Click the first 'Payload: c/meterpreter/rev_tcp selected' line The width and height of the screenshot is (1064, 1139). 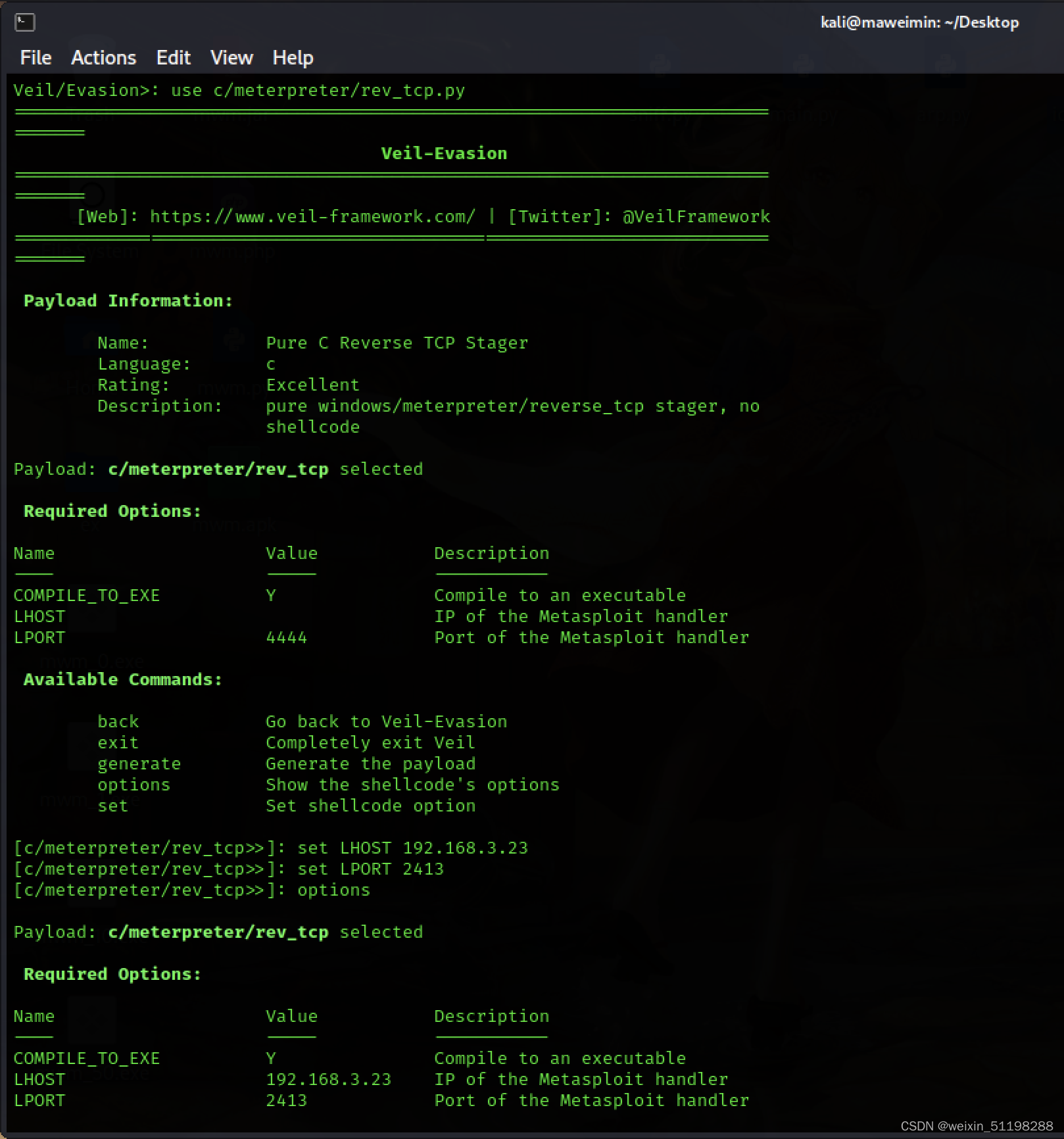tap(218, 469)
